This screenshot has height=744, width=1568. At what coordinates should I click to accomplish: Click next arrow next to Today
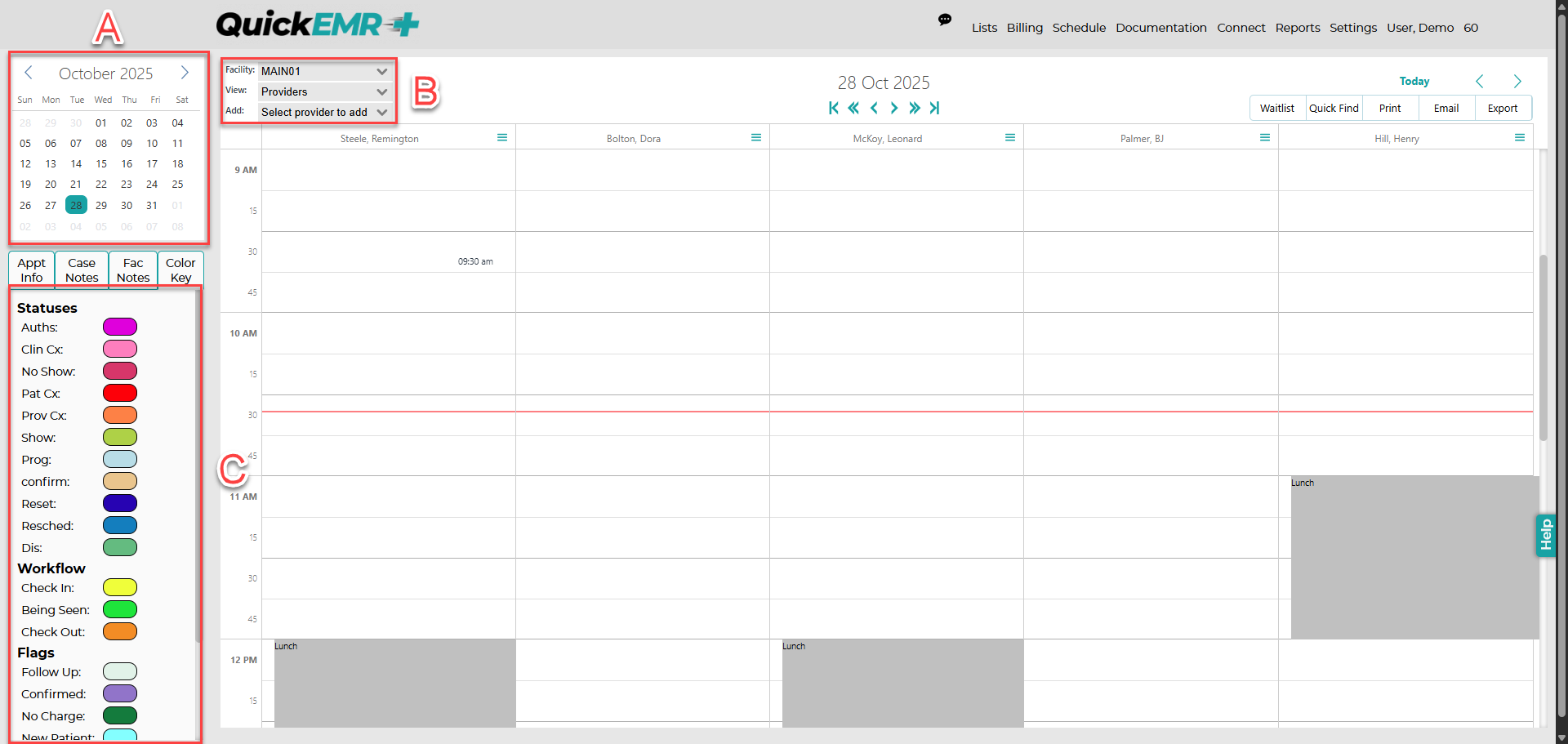tap(1517, 81)
